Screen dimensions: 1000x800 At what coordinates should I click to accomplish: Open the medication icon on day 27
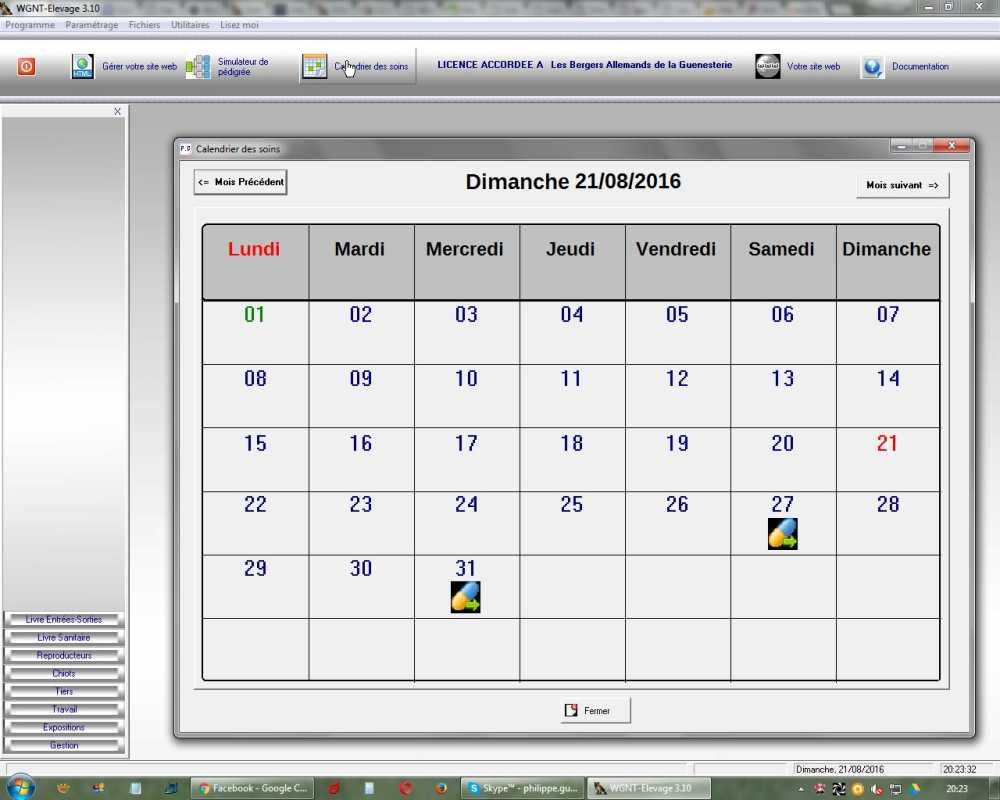[x=782, y=534]
